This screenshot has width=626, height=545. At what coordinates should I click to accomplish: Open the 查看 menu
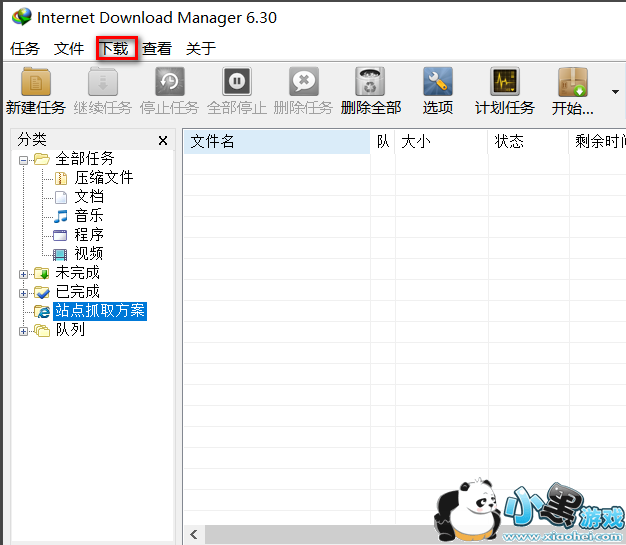157,49
